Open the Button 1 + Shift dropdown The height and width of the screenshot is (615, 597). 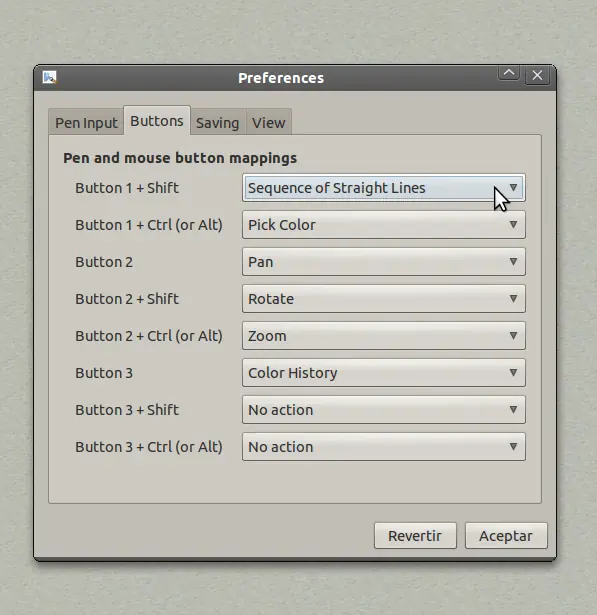pos(384,188)
